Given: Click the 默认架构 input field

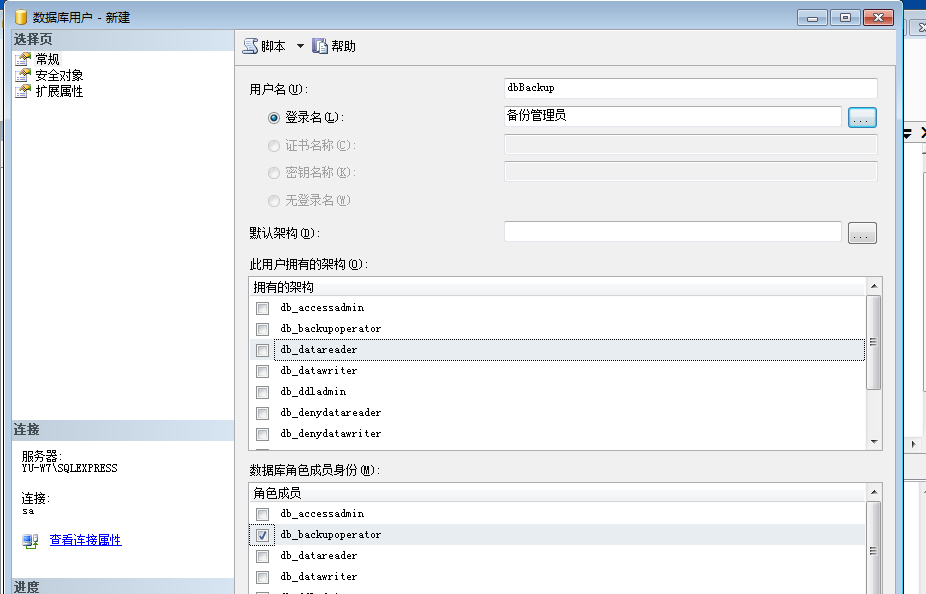Looking at the screenshot, I should [673, 231].
